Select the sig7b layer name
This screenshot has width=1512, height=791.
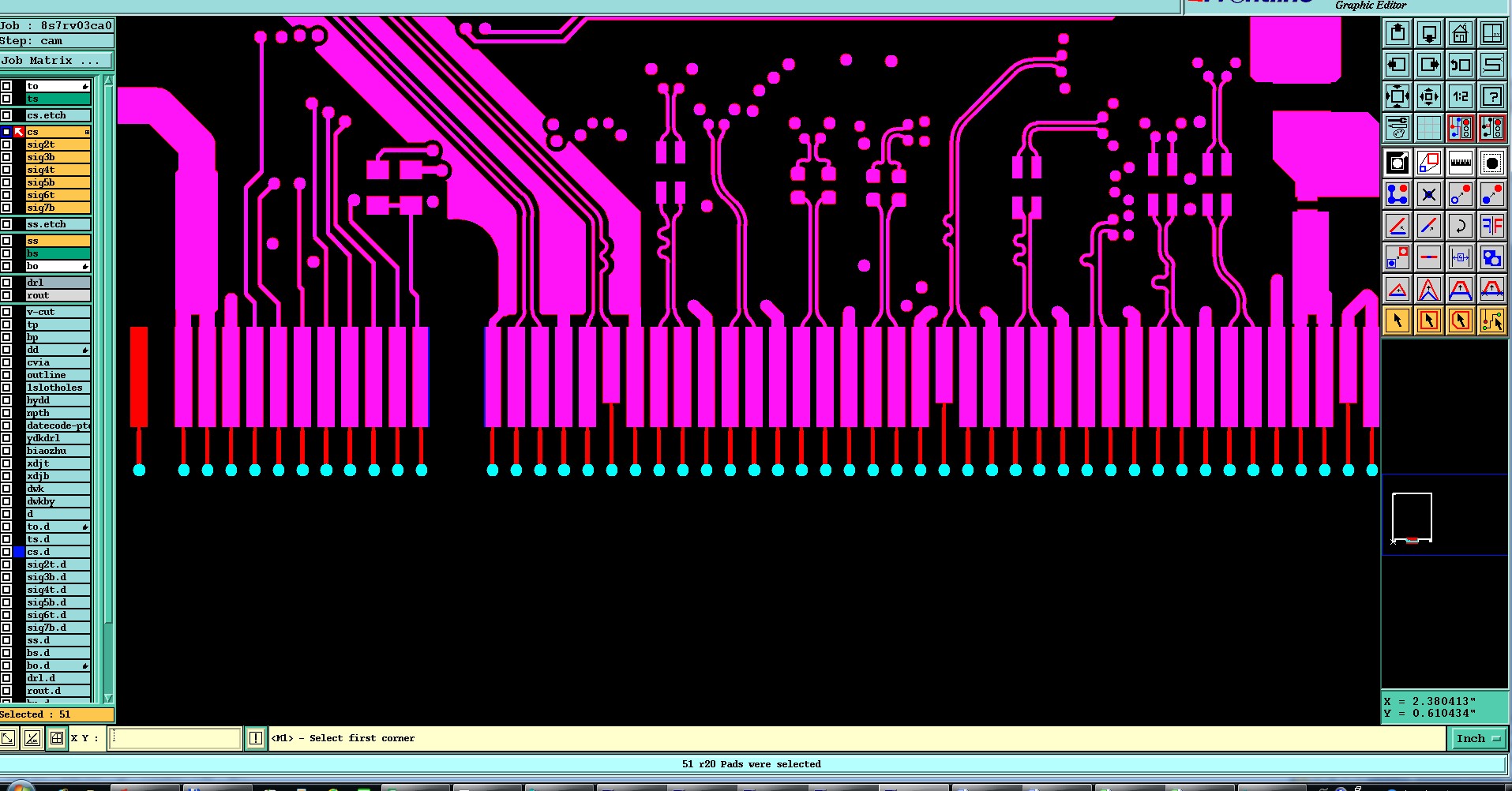coord(58,208)
